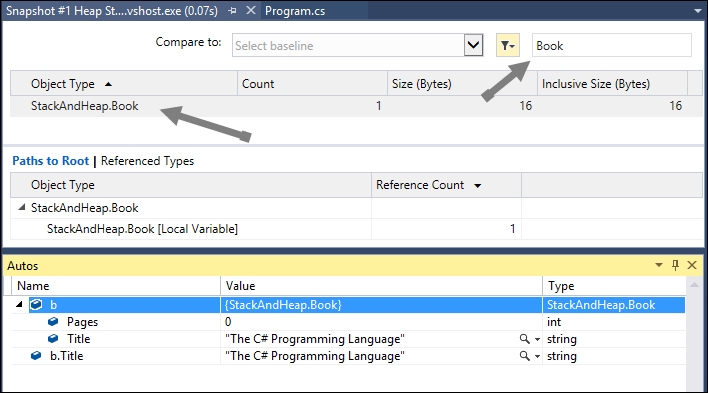
Task: Pin the snapshot tab with pin icon
Action: [x=233, y=10]
